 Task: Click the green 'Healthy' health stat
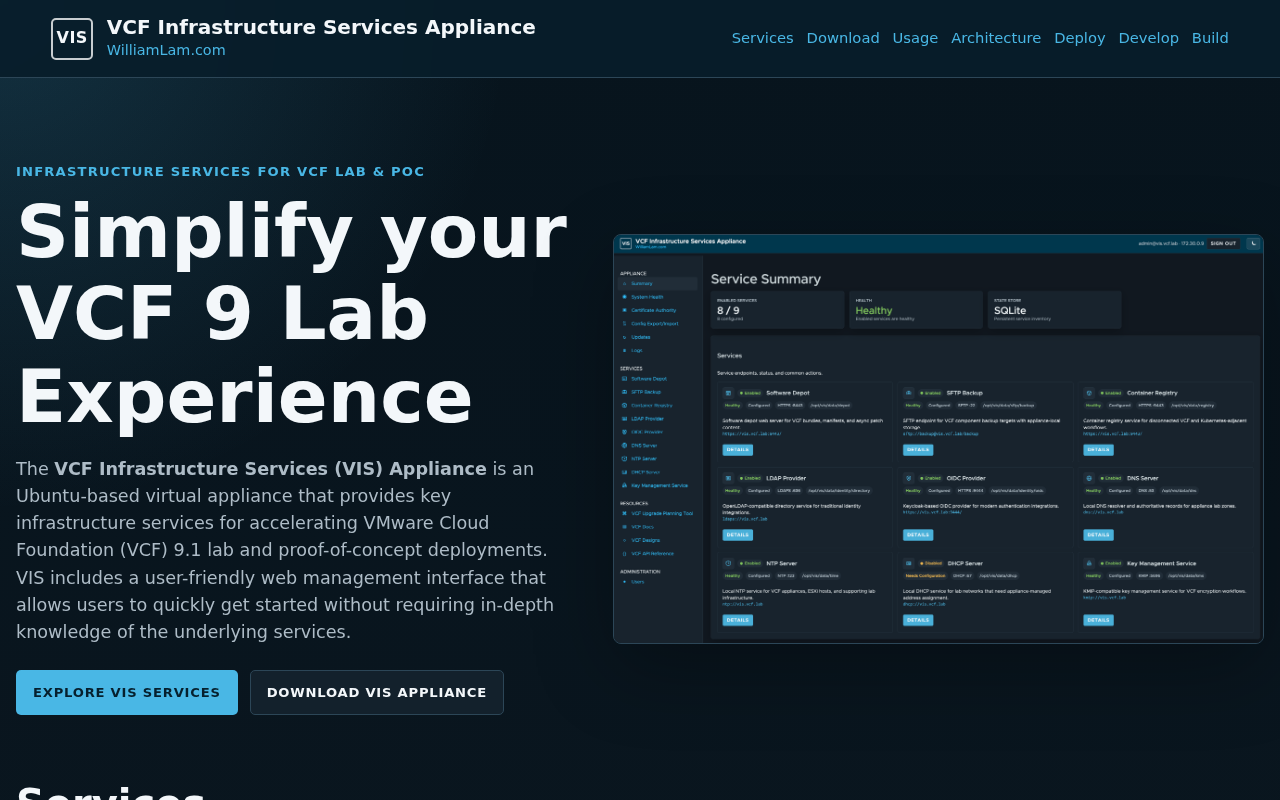(x=873, y=310)
